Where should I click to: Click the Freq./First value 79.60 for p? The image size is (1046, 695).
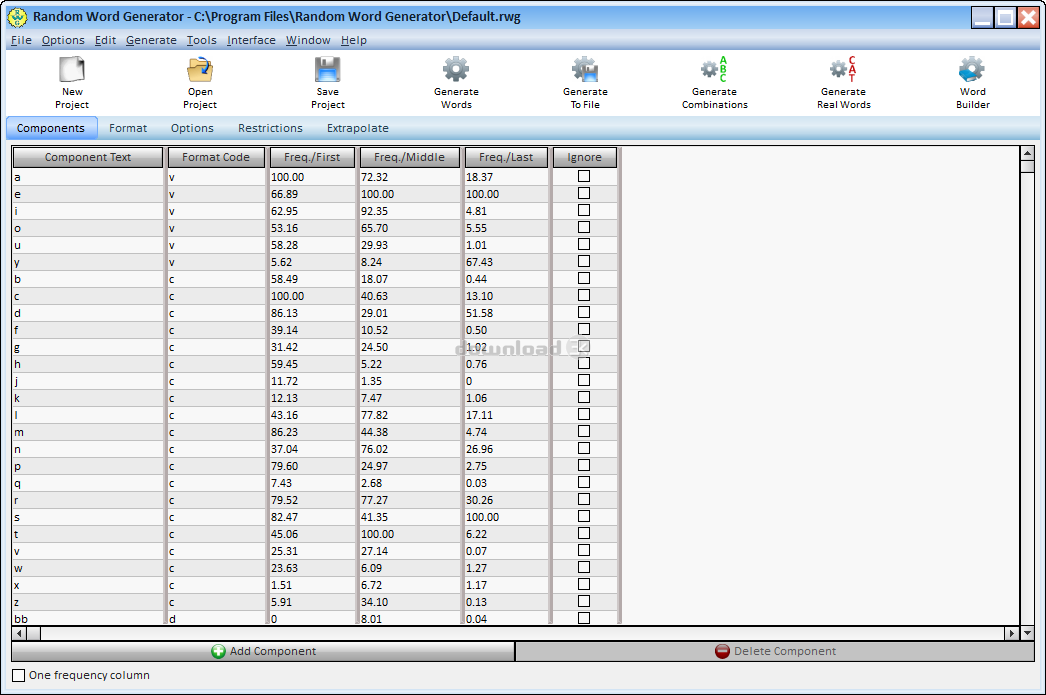(312, 466)
